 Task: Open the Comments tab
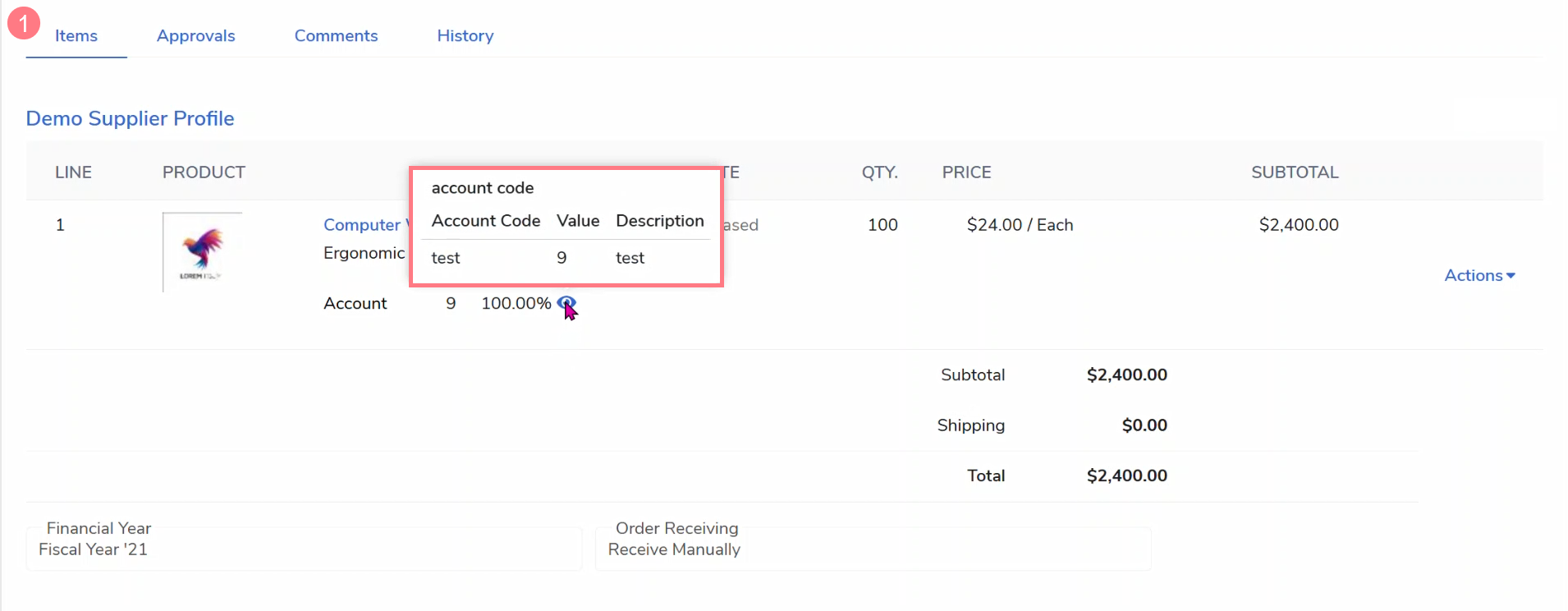click(x=336, y=36)
